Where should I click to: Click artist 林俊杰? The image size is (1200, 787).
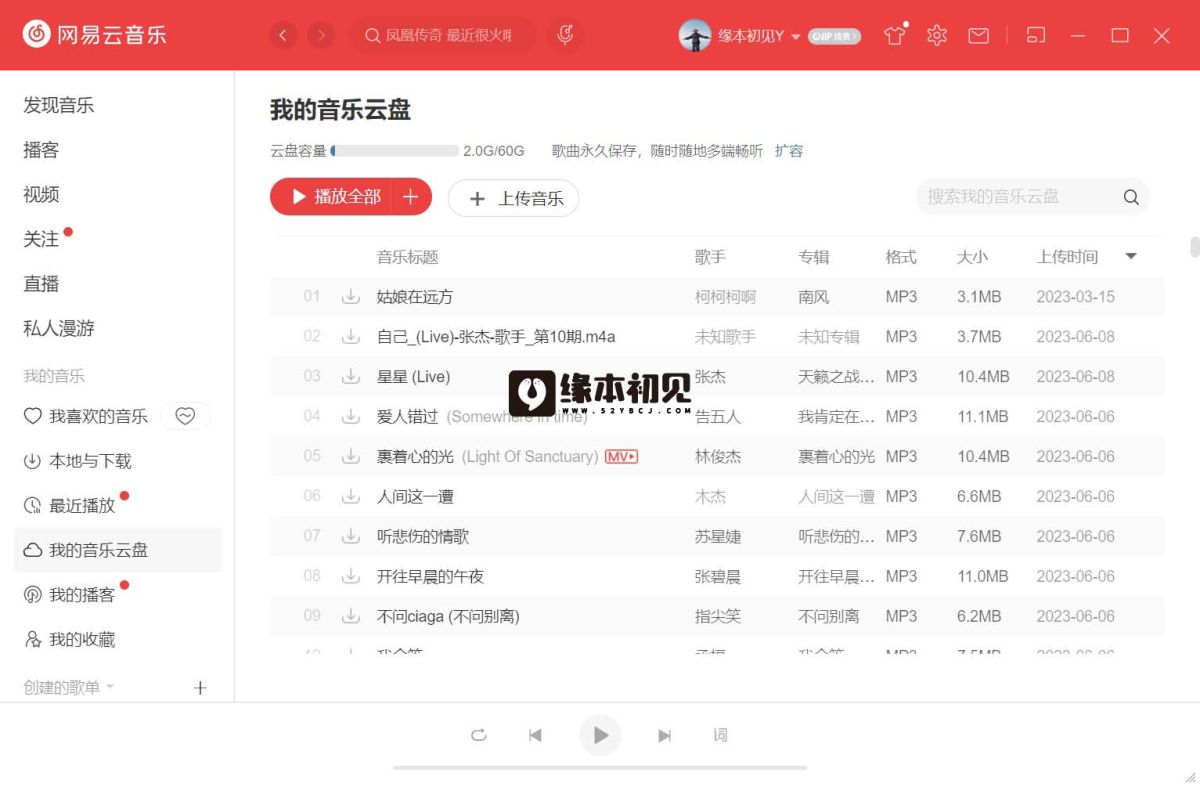pos(718,457)
